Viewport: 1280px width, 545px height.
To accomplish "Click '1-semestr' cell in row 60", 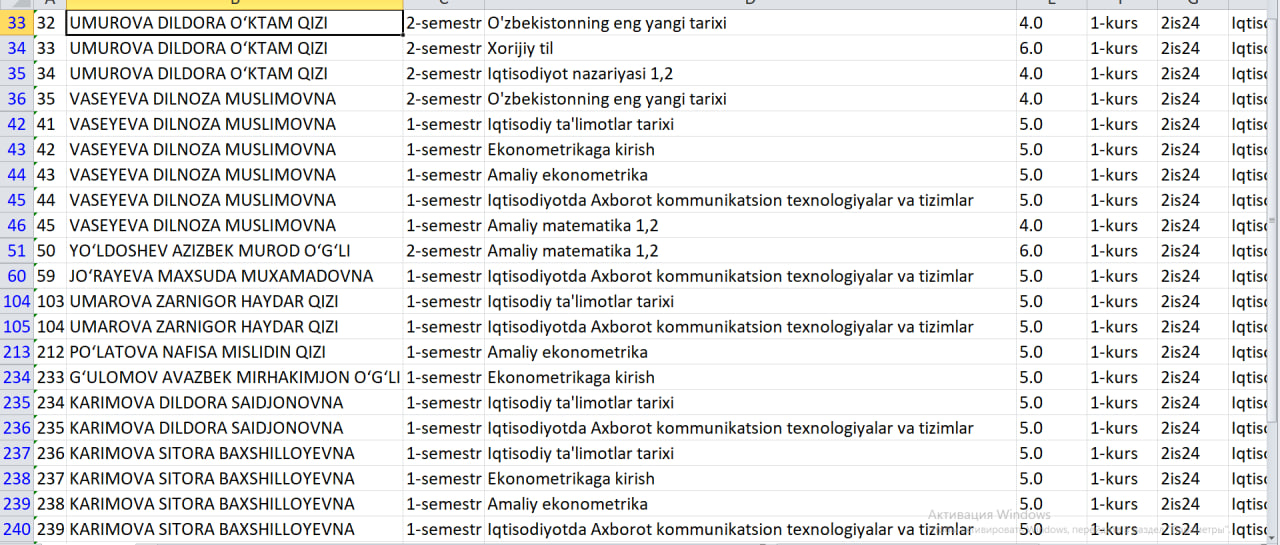I will tap(444, 276).
